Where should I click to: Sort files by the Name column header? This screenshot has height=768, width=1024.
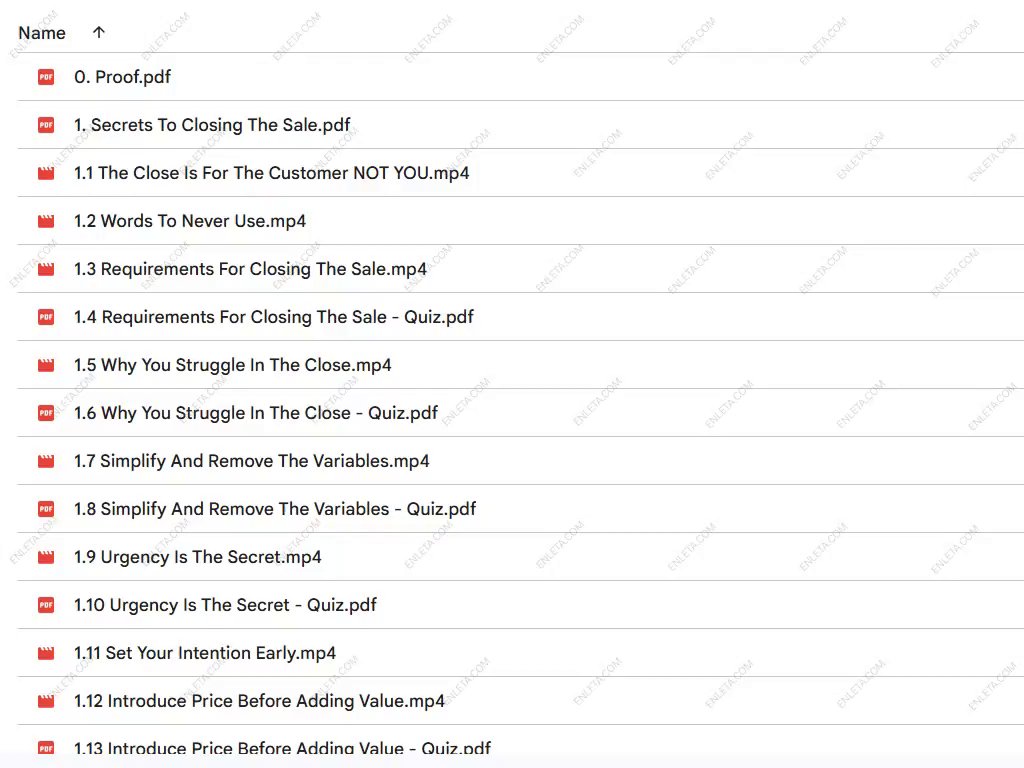click(x=42, y=33)
